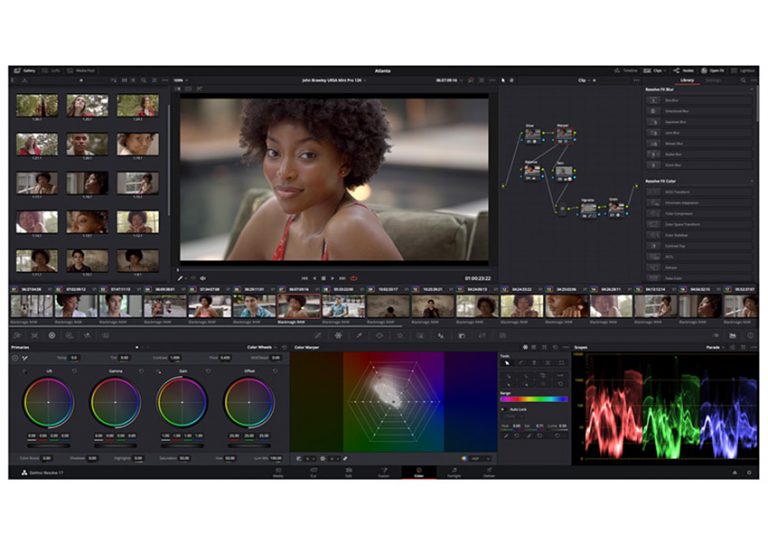Screen dimensions: 768x543
Task: Open project settings gear icon
Action: [x=748, y=471]
